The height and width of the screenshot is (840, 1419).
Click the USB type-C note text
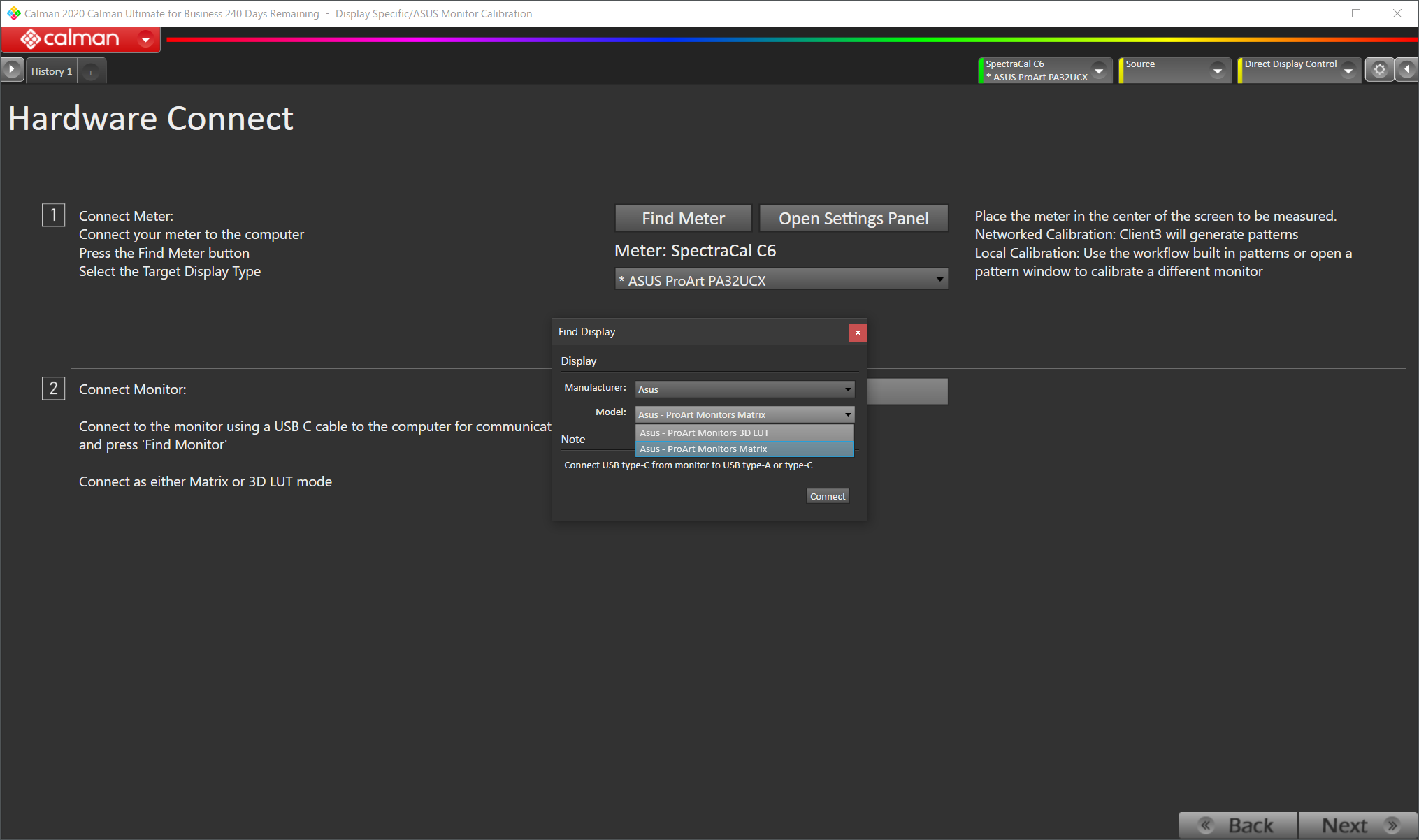point(688,465)
